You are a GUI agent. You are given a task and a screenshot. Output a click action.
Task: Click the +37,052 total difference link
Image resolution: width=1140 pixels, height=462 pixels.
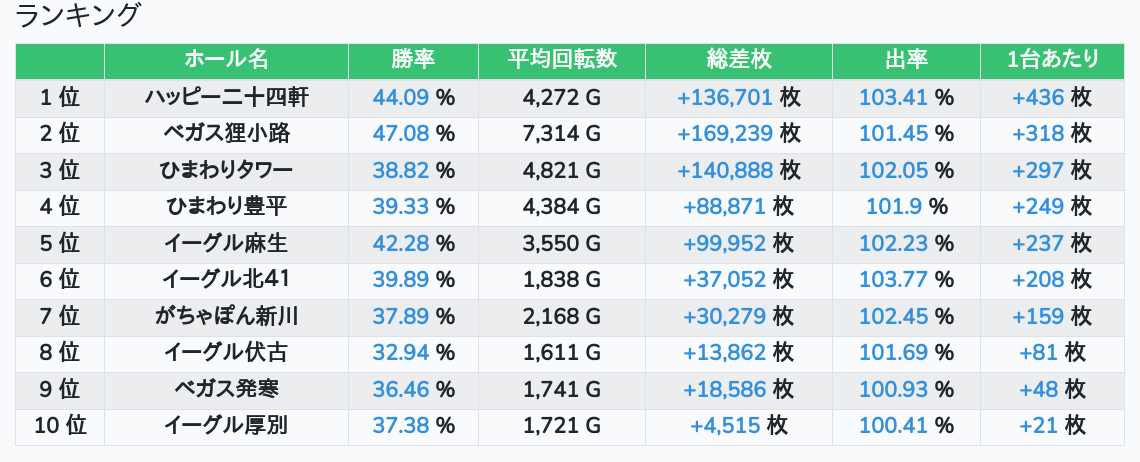tap(725, 280)
